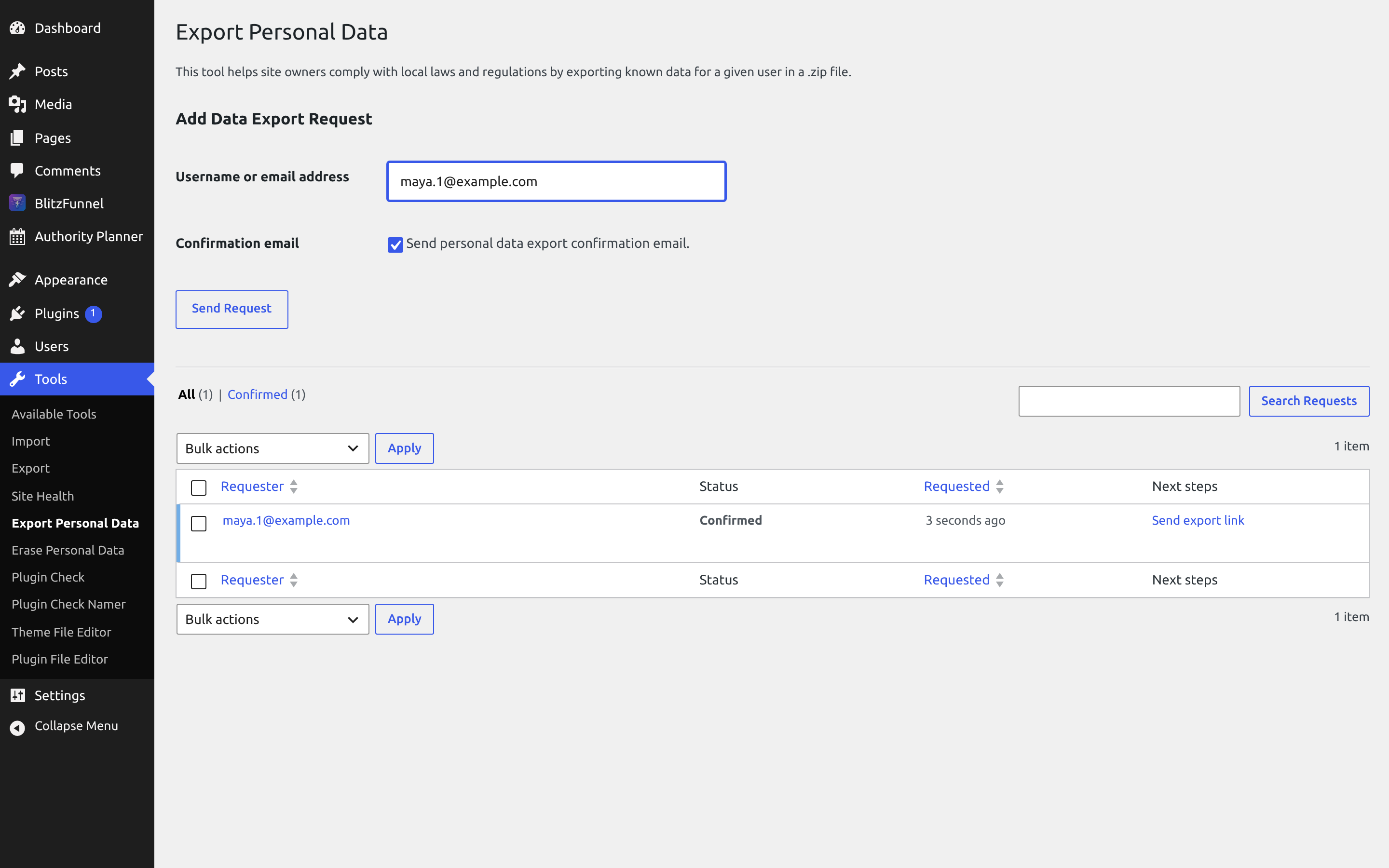Click '3 seconds ago' requested time

(x=966, y=520)
